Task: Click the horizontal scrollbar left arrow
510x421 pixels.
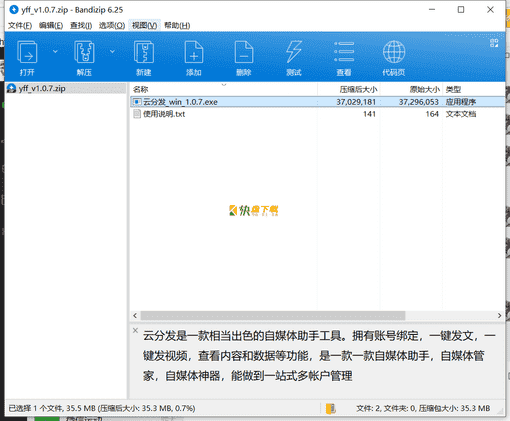Action: 135,315
